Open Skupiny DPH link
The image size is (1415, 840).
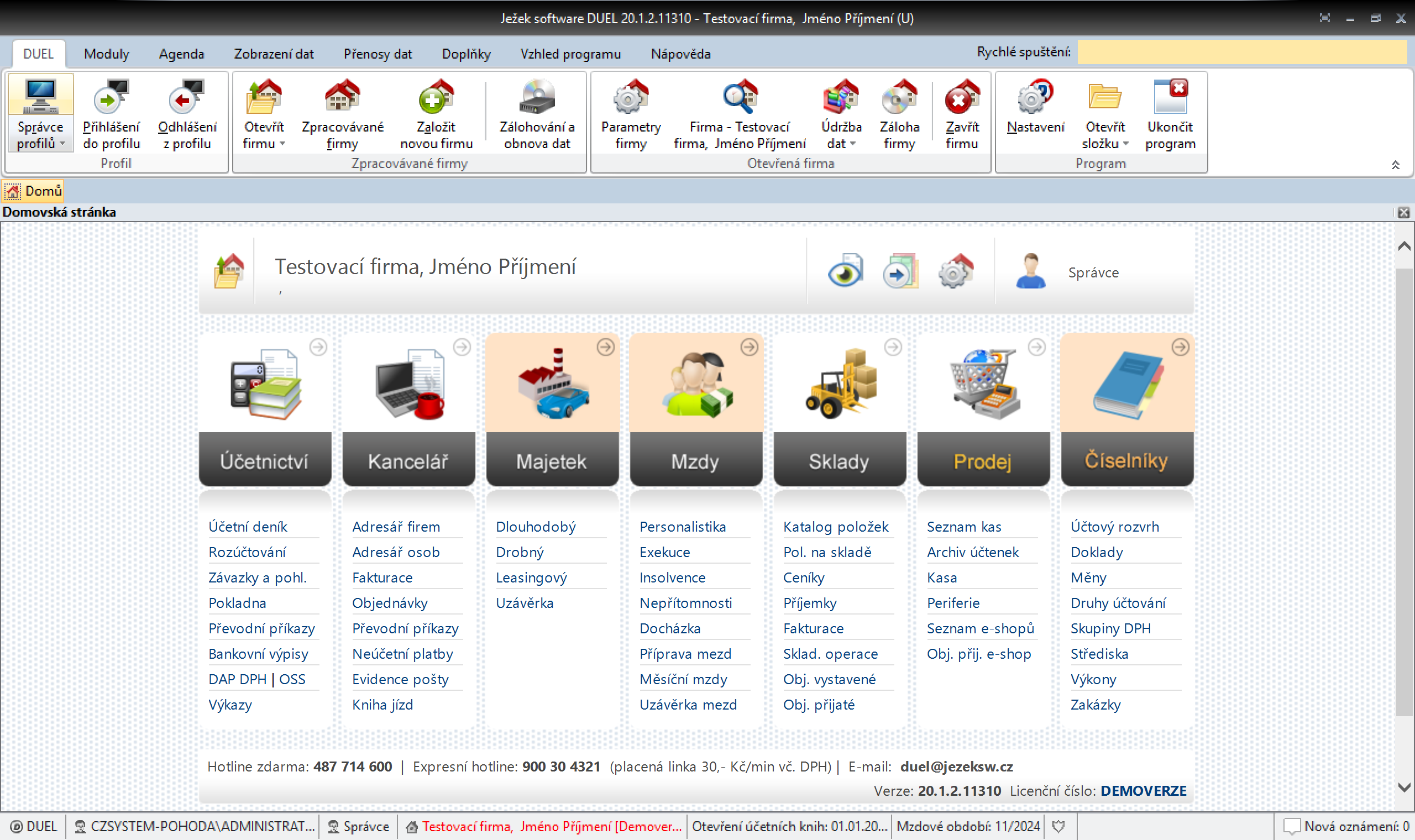(1110, 628)
